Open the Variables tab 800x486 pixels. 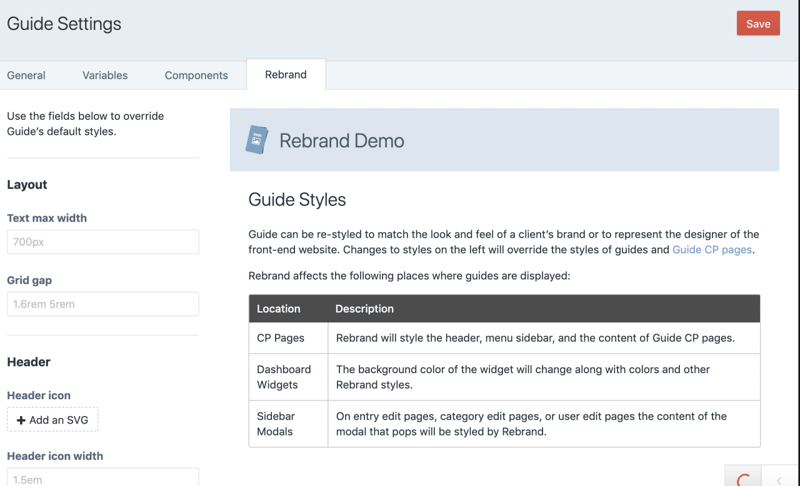point(105,75)
